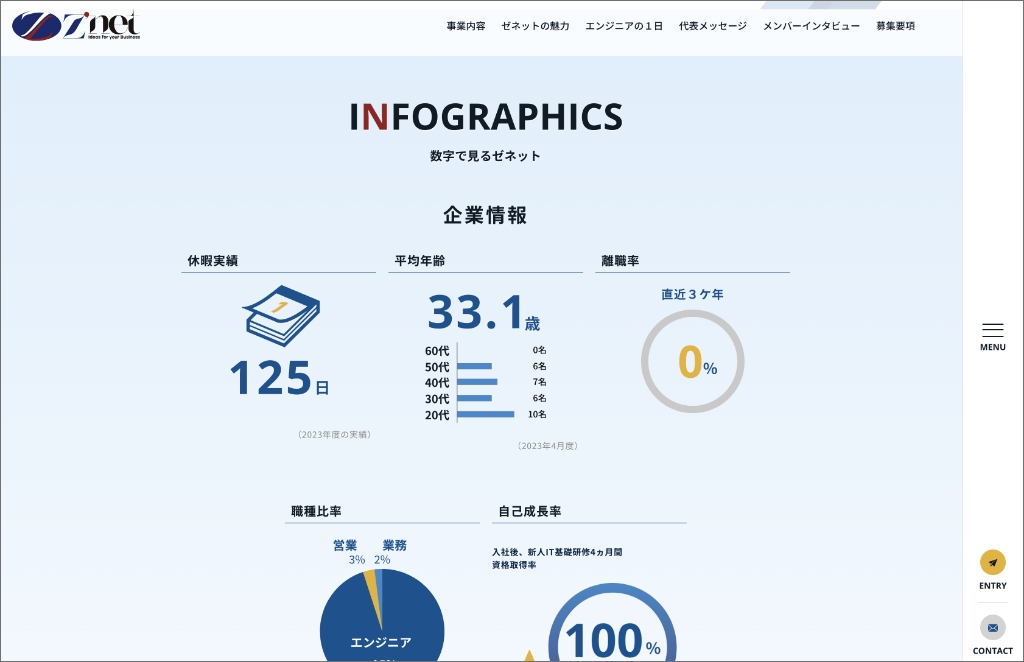1024x662 pixels.
Task: Click the 営業 3% pie label
Action: click(346, 552)
